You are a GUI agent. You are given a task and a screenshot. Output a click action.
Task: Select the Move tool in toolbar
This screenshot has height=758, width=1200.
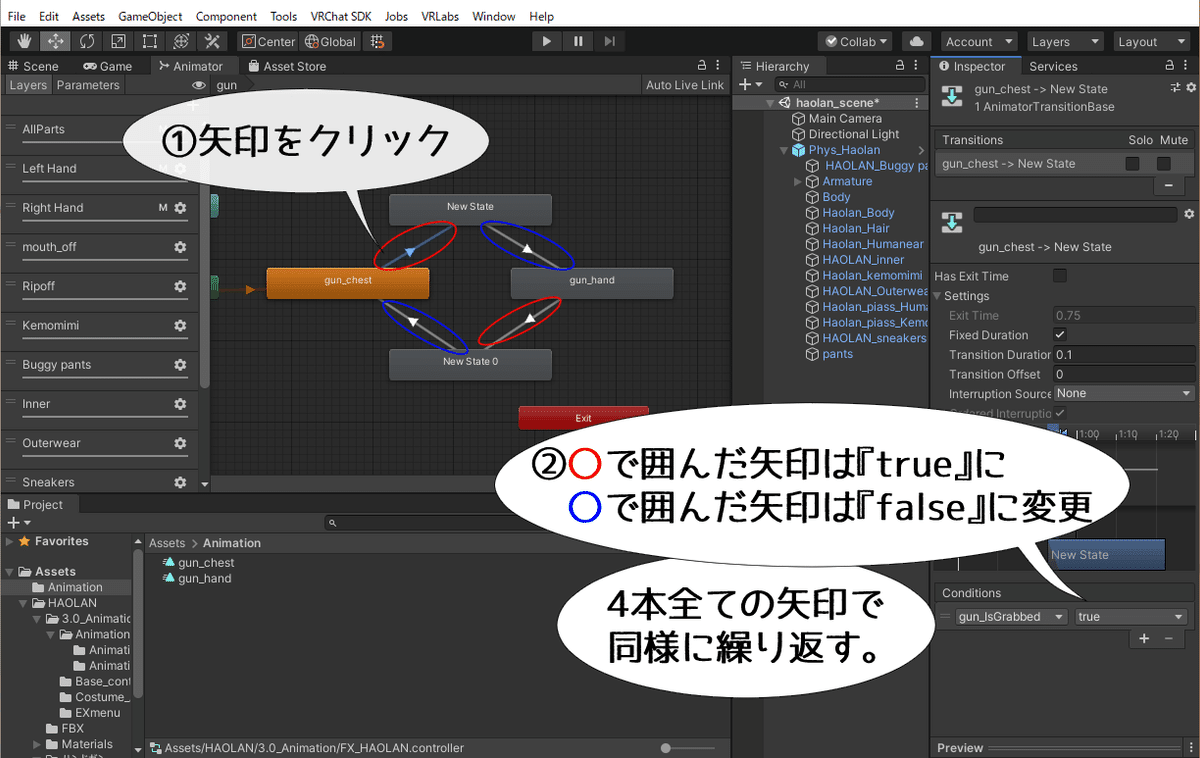tap(55, 41)
